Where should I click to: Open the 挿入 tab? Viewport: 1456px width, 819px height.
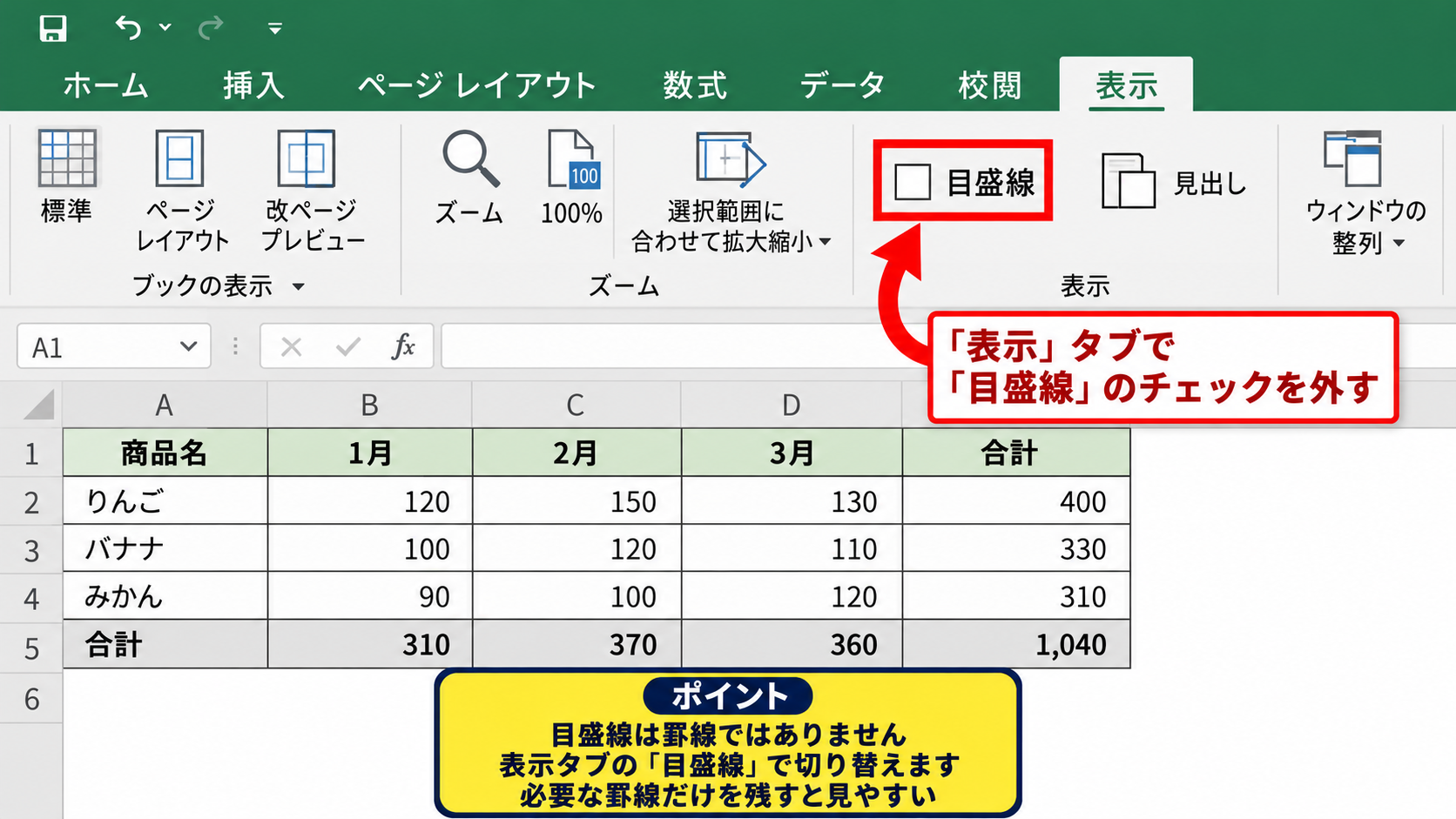pos(253,85)
